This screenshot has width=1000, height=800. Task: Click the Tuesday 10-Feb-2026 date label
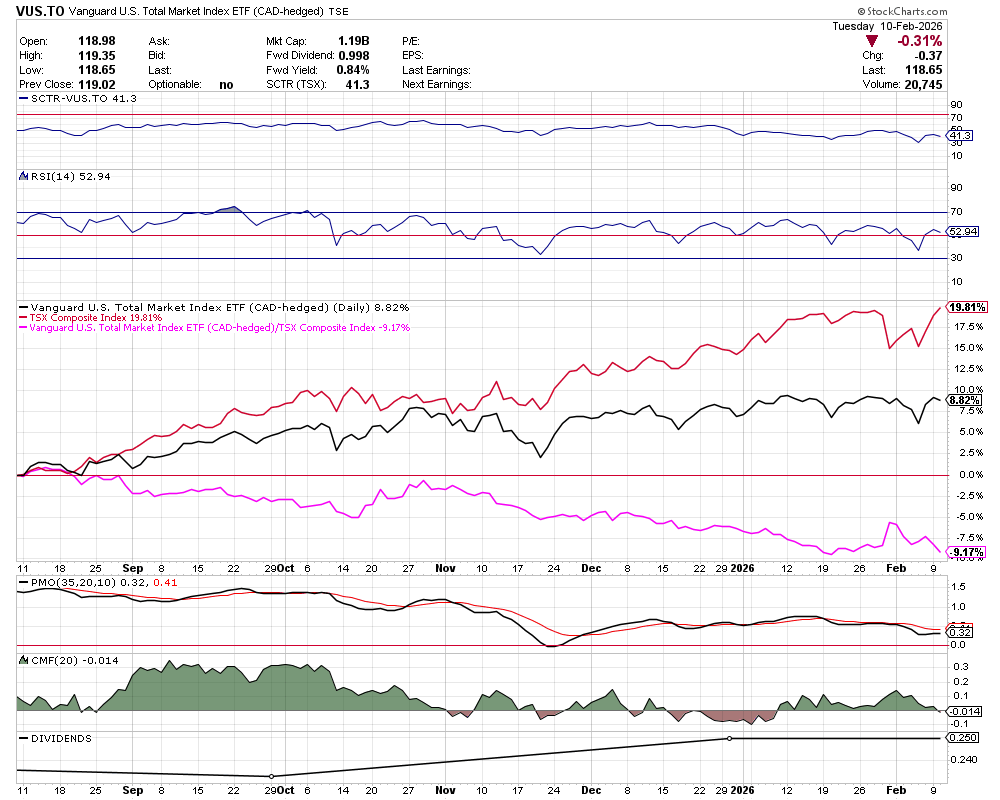click(887, 26)
